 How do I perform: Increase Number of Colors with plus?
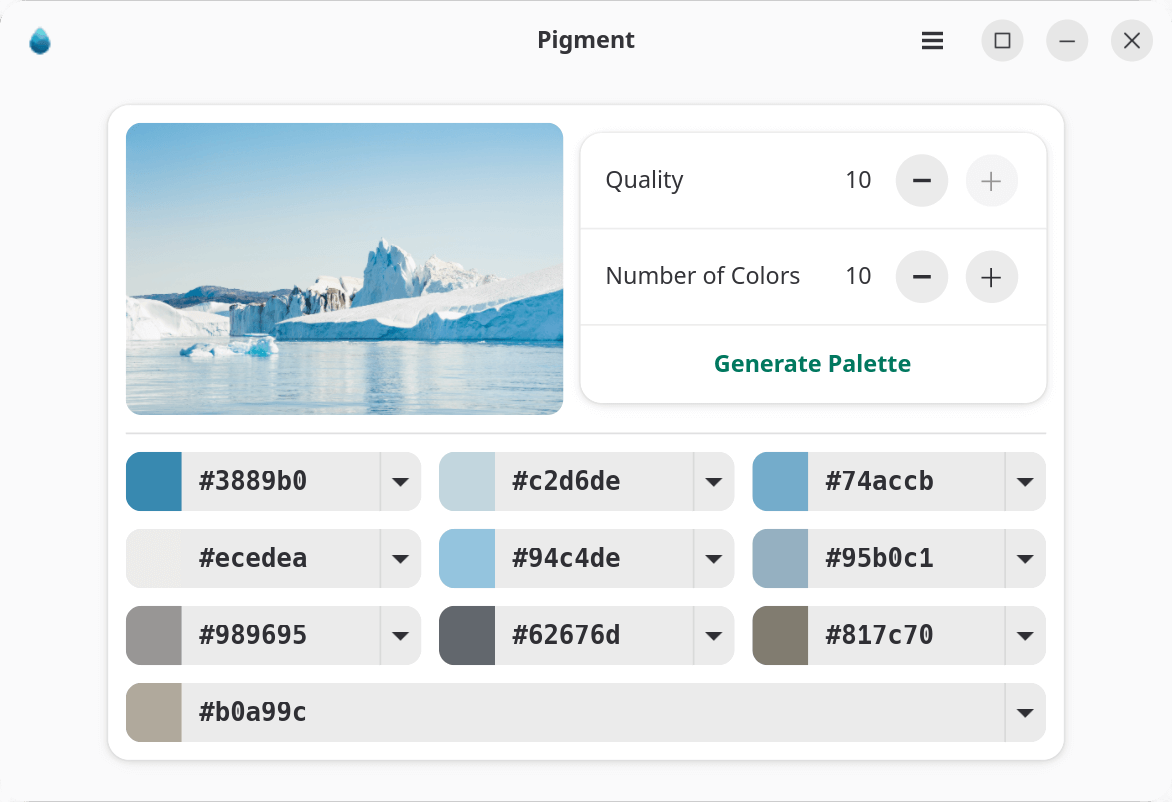pos(991,277)
